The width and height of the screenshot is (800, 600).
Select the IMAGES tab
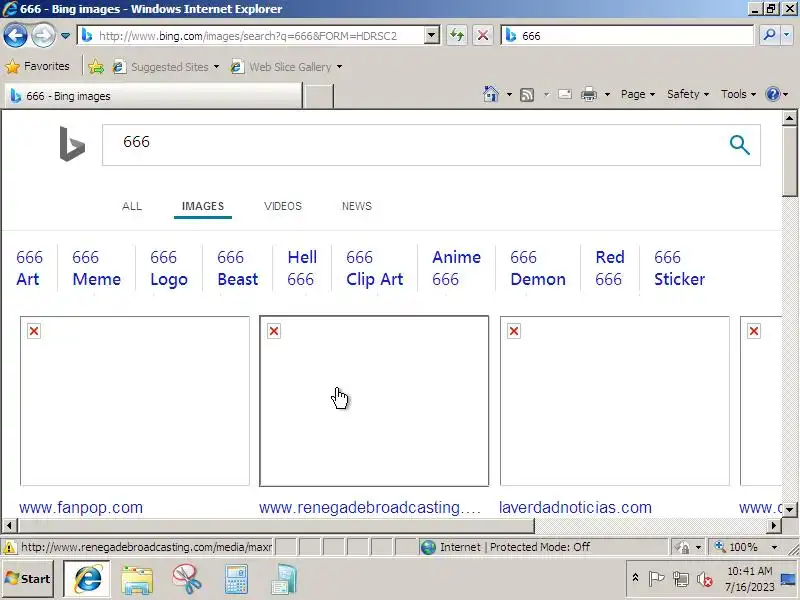203,206
